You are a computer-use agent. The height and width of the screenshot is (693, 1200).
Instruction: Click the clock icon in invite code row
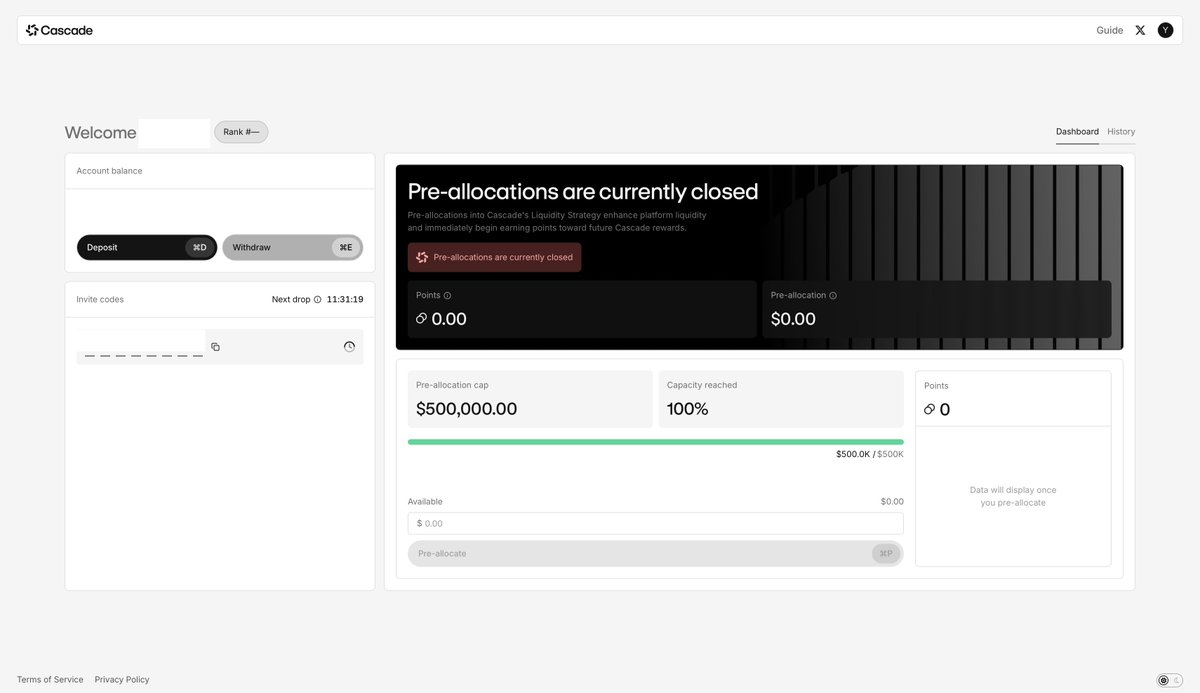[349, 346]
